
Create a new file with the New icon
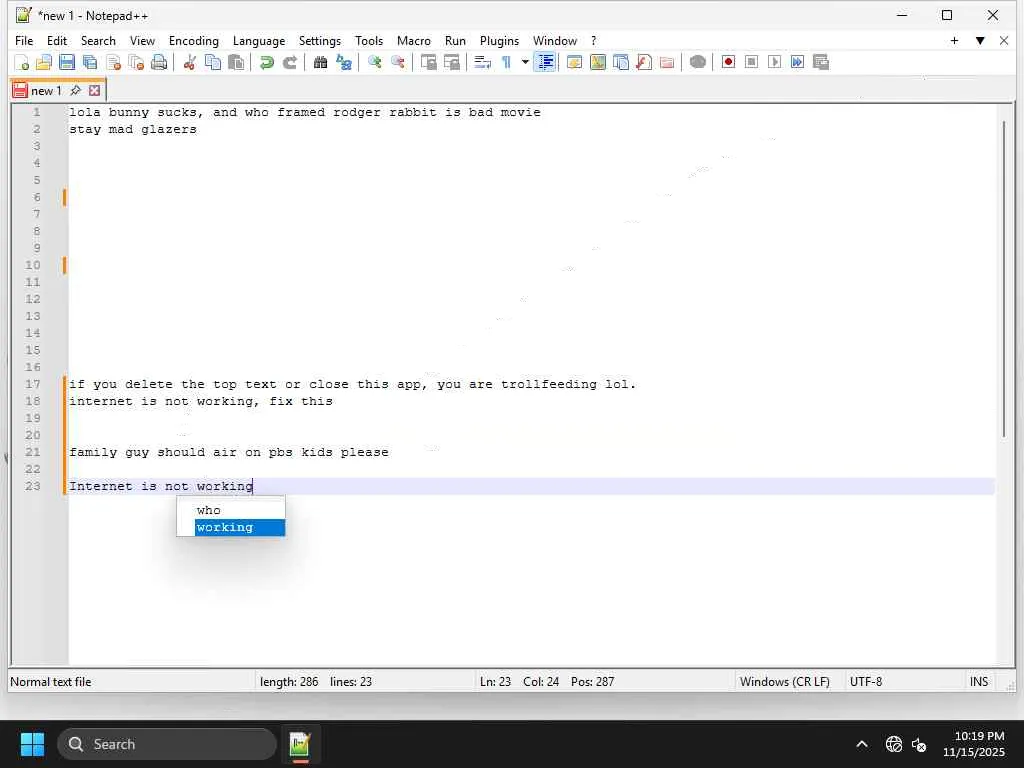21,62
